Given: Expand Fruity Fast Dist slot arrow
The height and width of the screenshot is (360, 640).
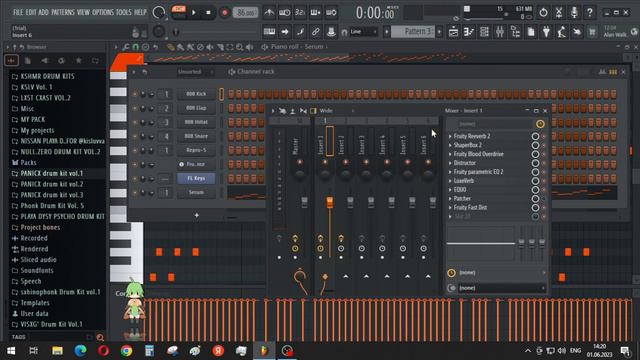Looking at the screenshot, I should coord(450,207).
